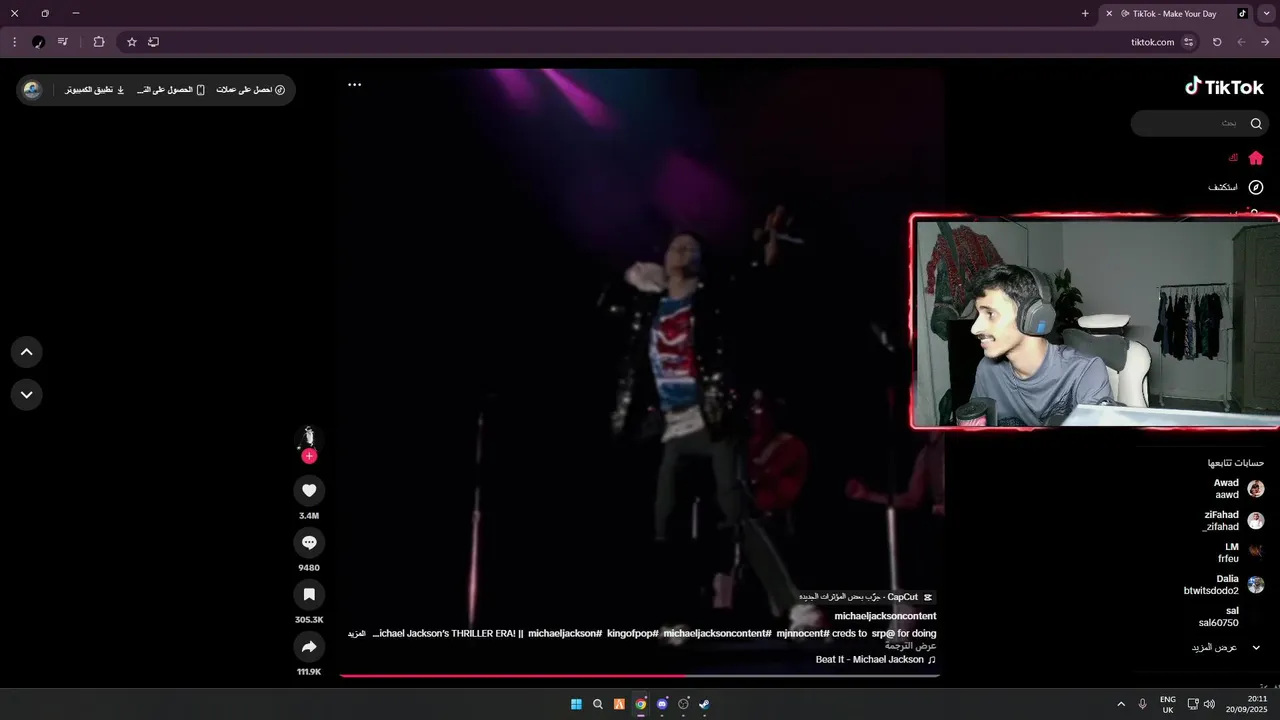The image size is (1280, 720).
Task: Switch the ENG UK input language
Action: (1167, 704)
